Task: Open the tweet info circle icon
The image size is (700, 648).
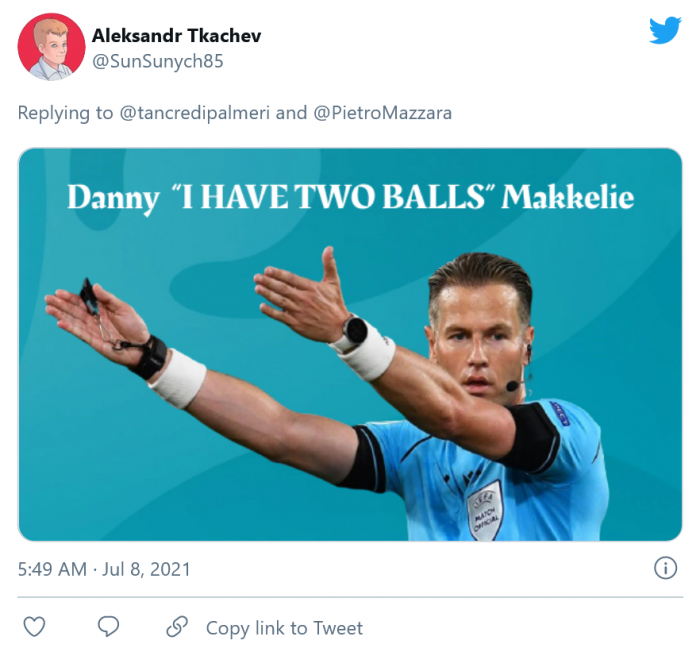Action: pyautogui.click(x=665, y=568)
